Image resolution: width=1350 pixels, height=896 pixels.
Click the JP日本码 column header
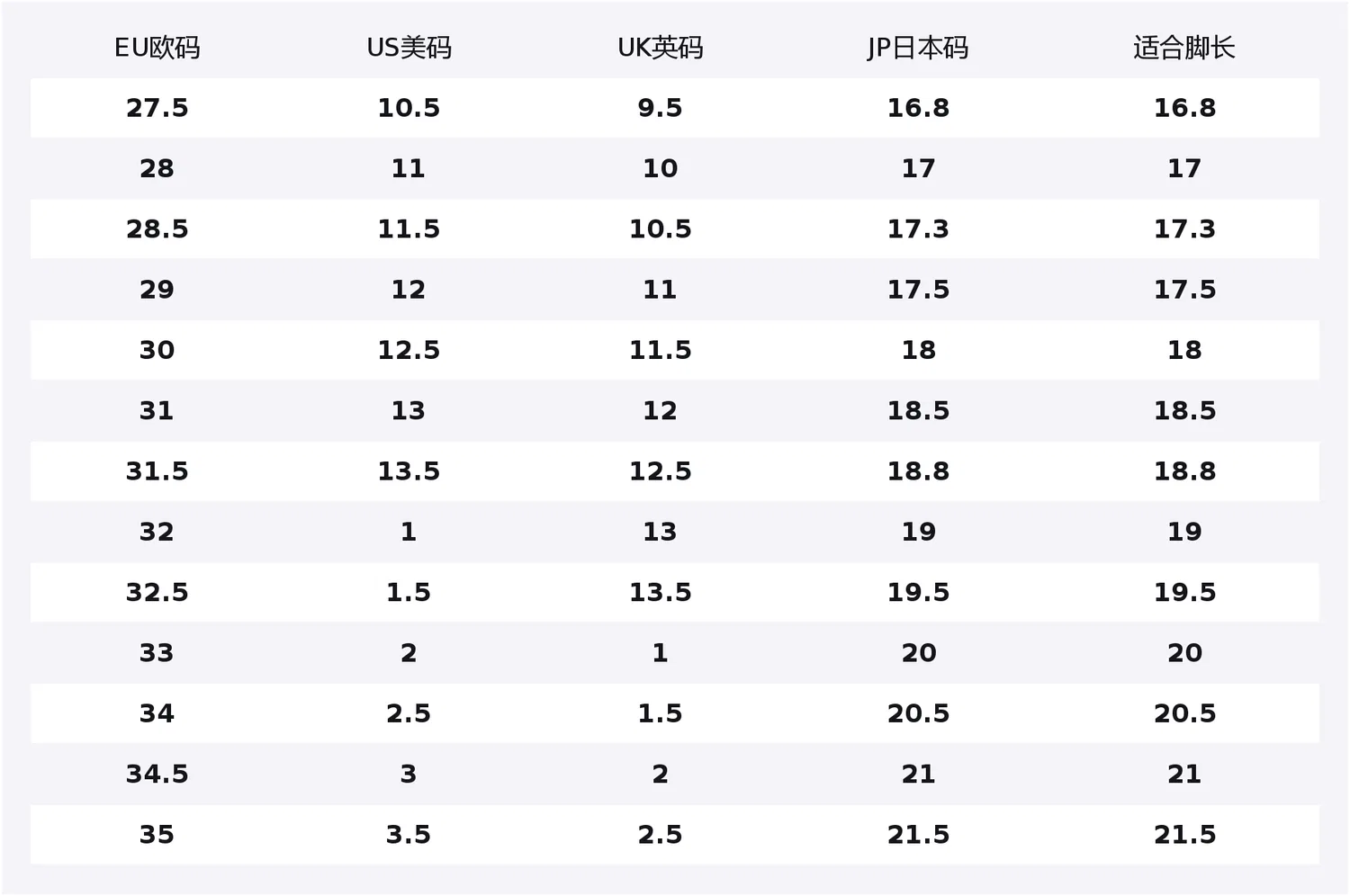(918, 48)
